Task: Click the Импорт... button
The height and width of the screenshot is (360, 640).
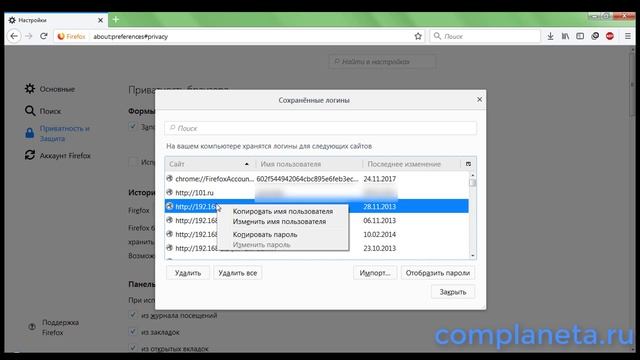Action: pos(375,273)
